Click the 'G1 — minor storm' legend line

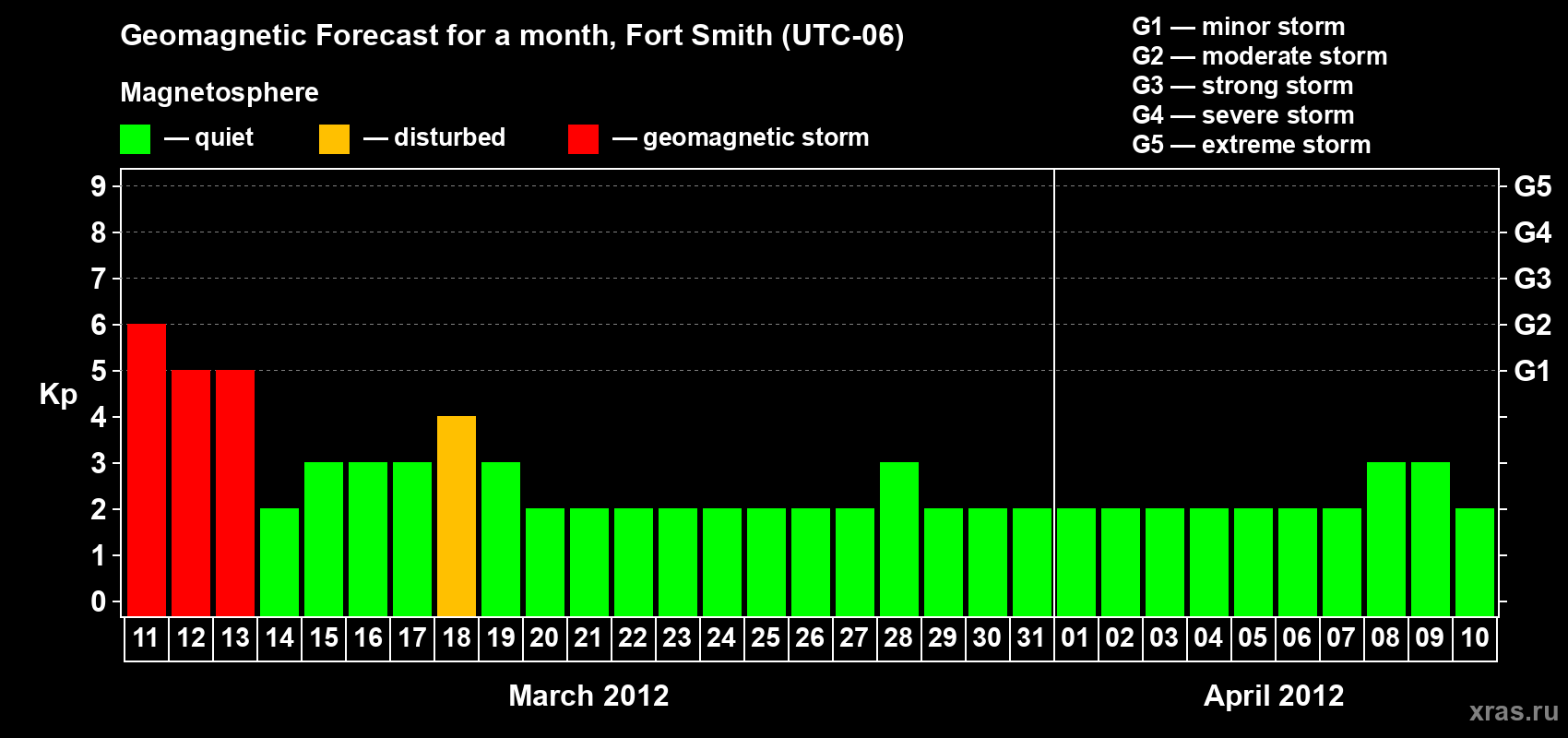[1239, 27]
